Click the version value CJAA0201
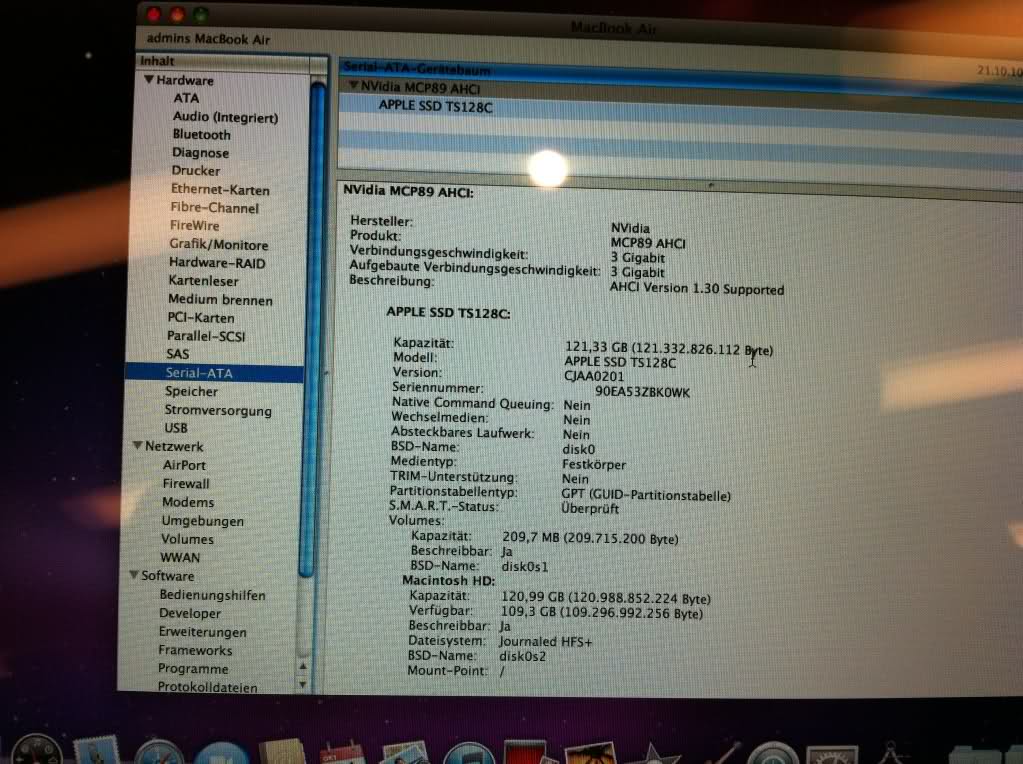This screenshot has height=764, width=1023. point(594,376)
